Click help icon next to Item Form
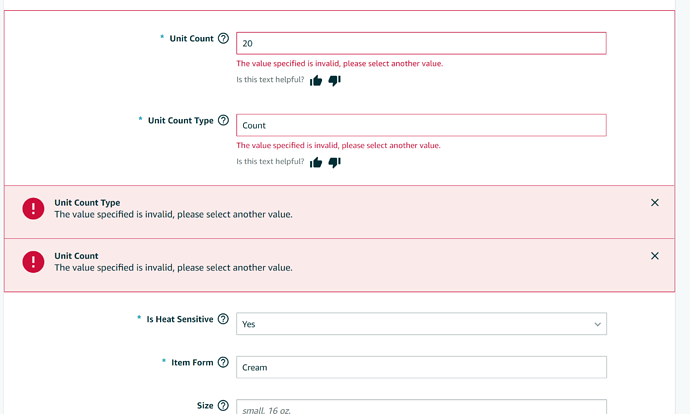Viewport: 690px width, 414px height. [223, 363]
